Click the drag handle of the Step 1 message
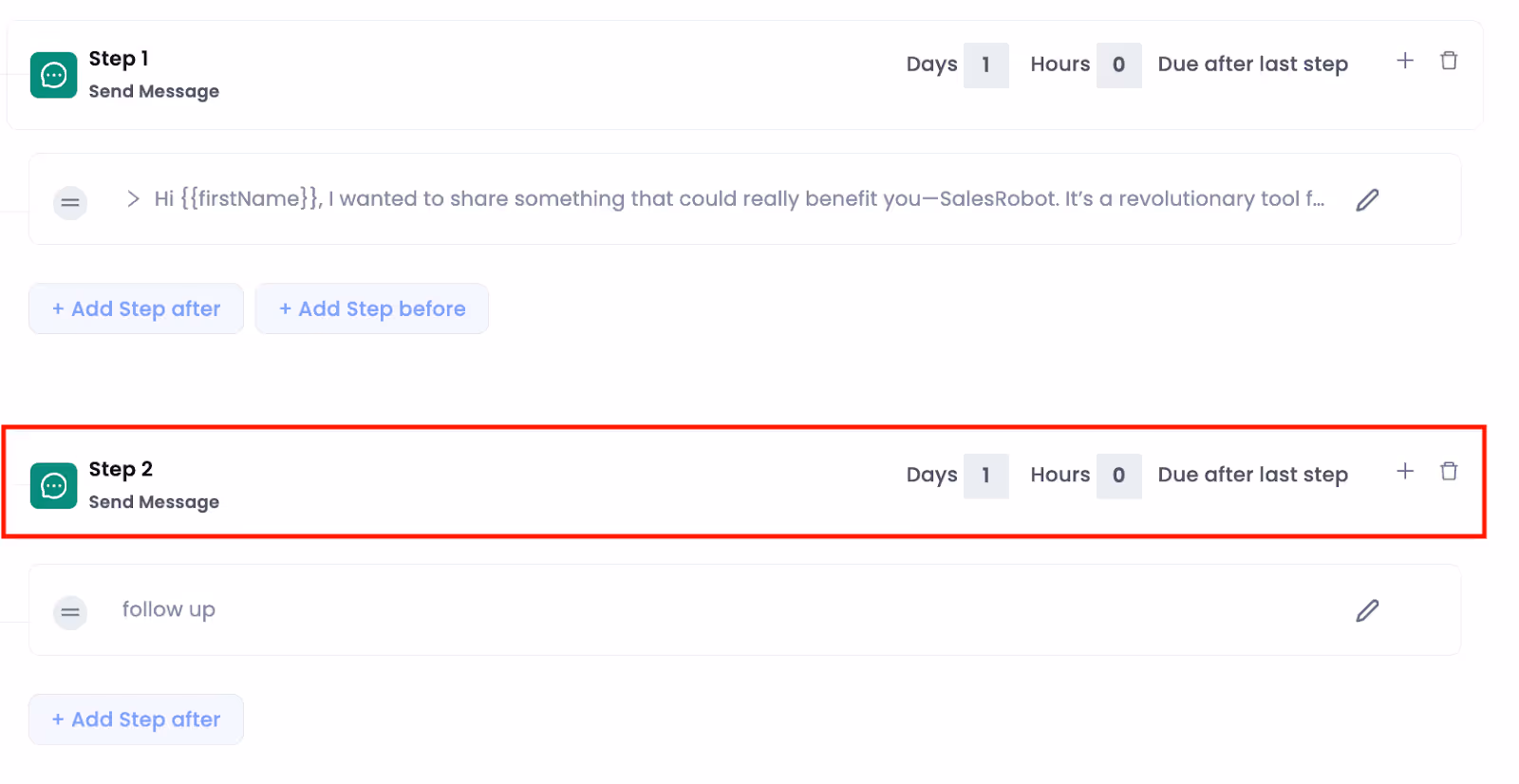The height and width of the screenshot is (784, 1519). (70, 202)
